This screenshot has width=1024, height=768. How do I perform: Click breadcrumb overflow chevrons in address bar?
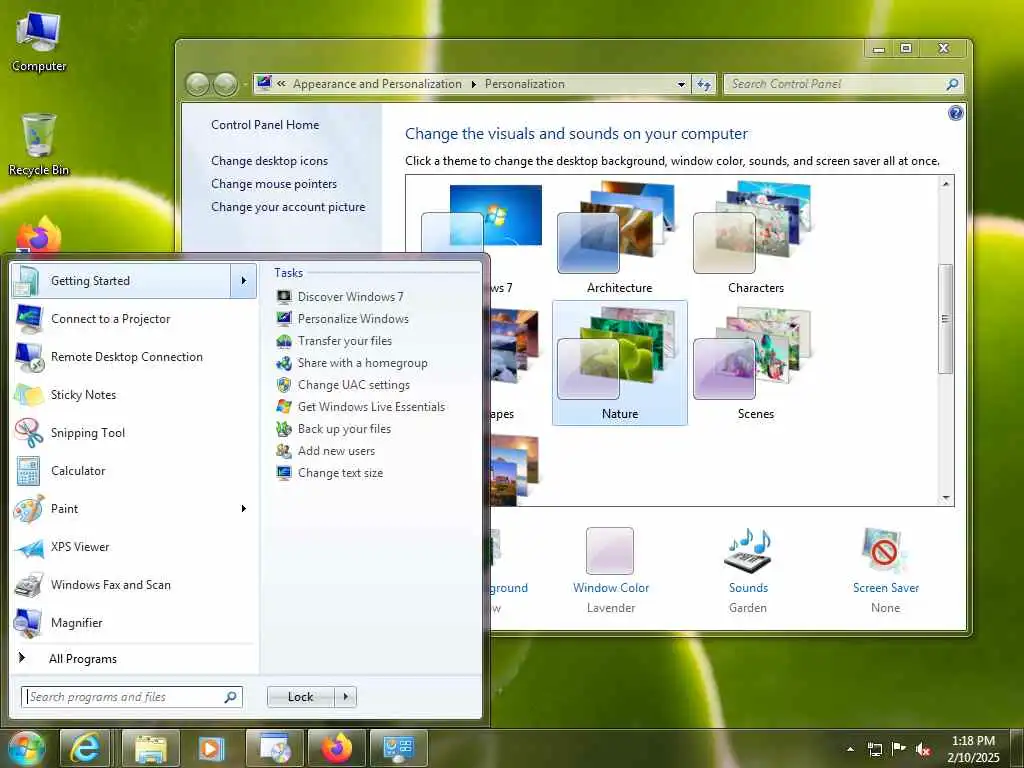point(281,84)
